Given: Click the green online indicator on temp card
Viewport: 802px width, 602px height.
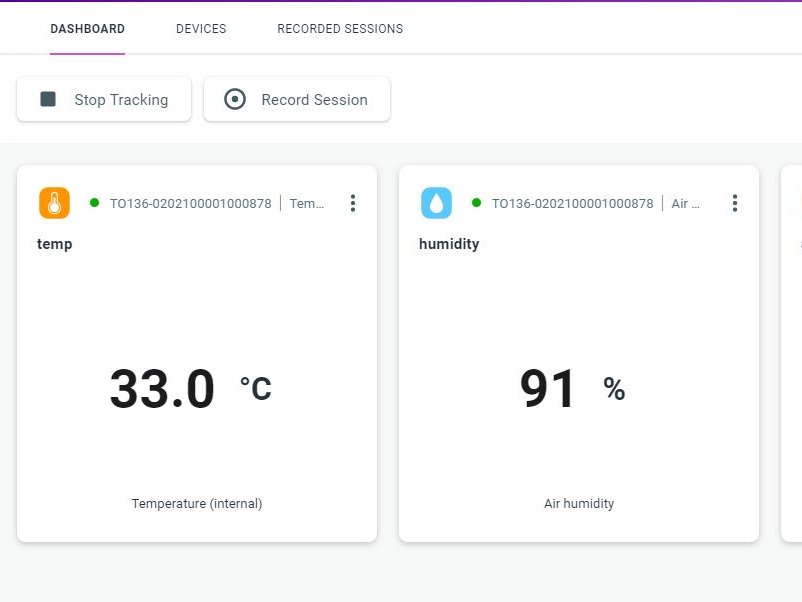Looking at the screenshot, I should coord(97,203).
